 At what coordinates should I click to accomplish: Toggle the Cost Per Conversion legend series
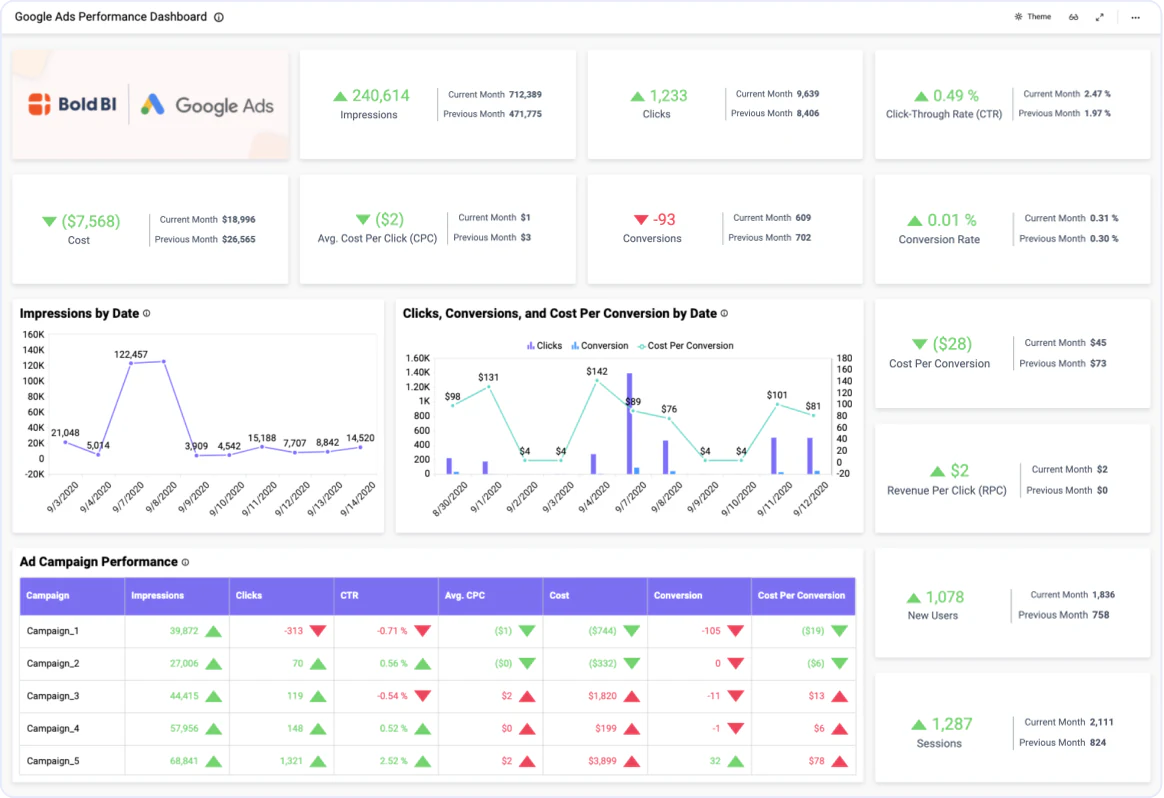685,346
